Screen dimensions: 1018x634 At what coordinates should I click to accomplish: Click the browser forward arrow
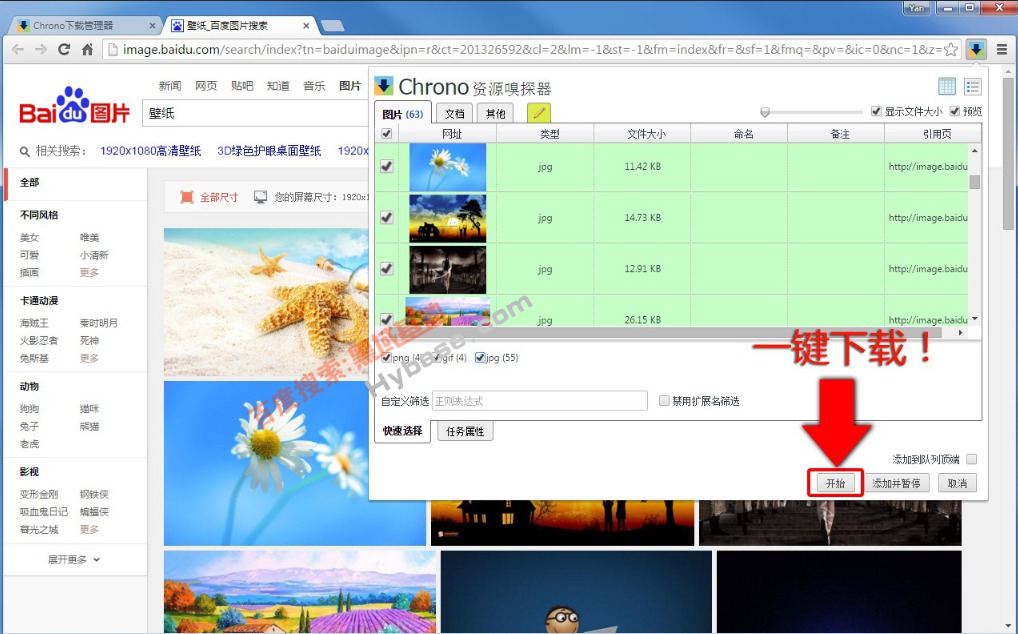40,49
